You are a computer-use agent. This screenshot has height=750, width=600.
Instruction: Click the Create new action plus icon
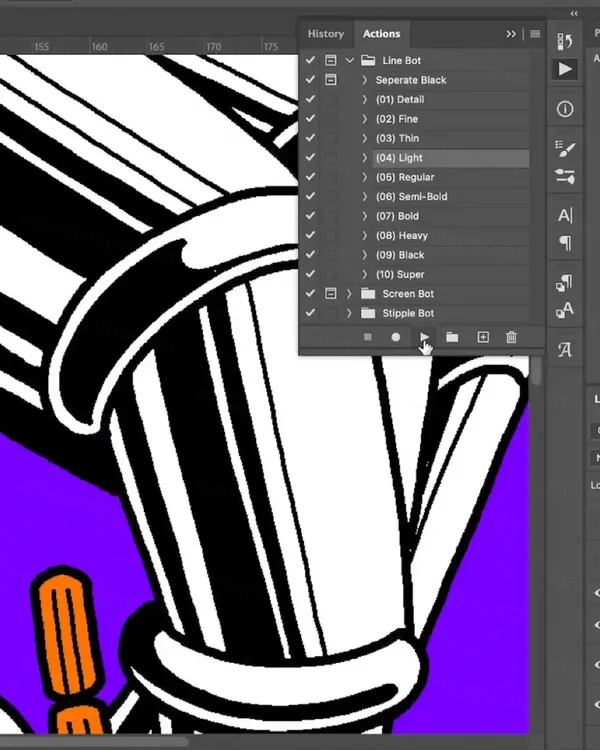pos(482,338)
